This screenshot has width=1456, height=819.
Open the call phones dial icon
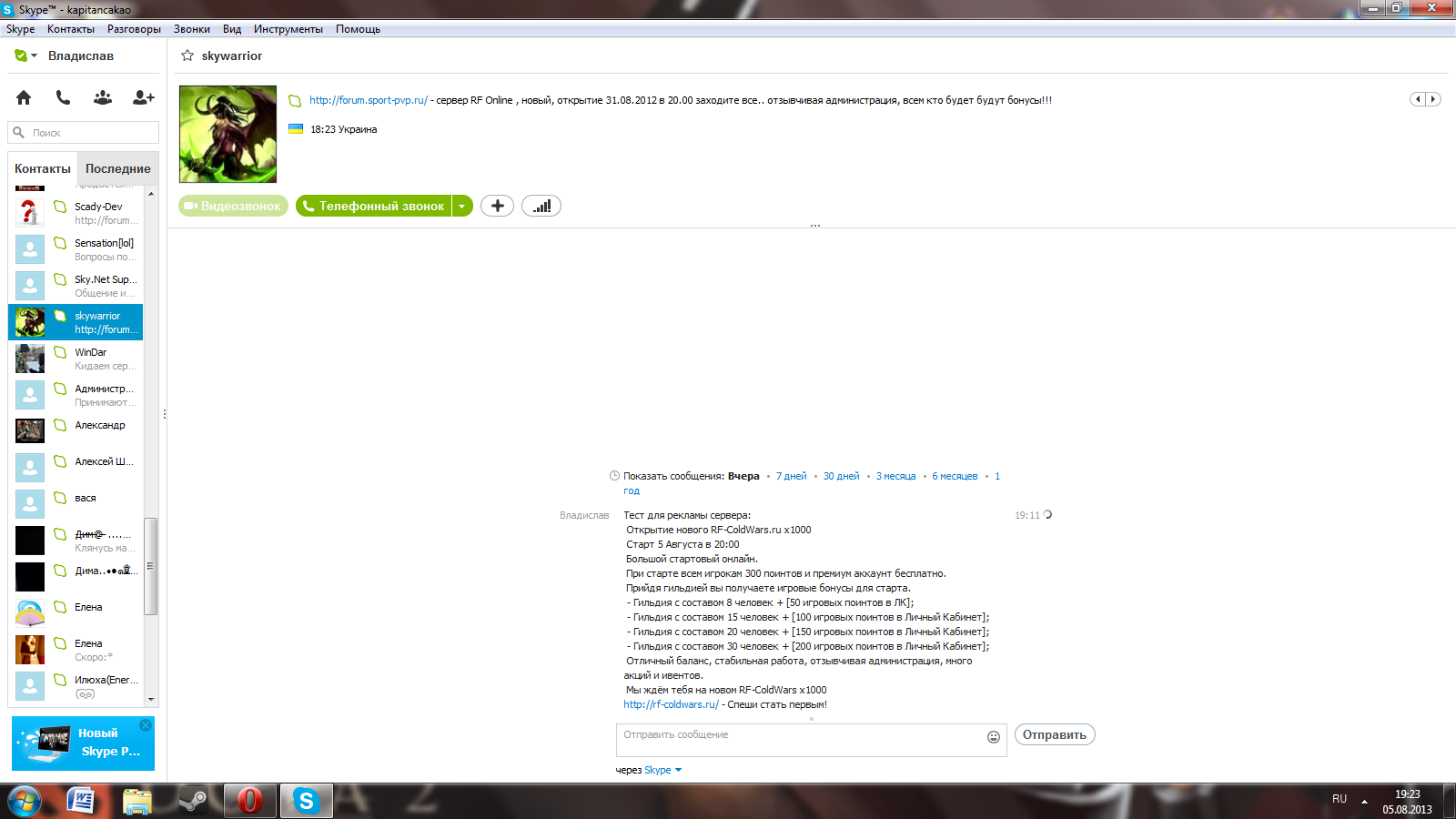click(63, 97)
